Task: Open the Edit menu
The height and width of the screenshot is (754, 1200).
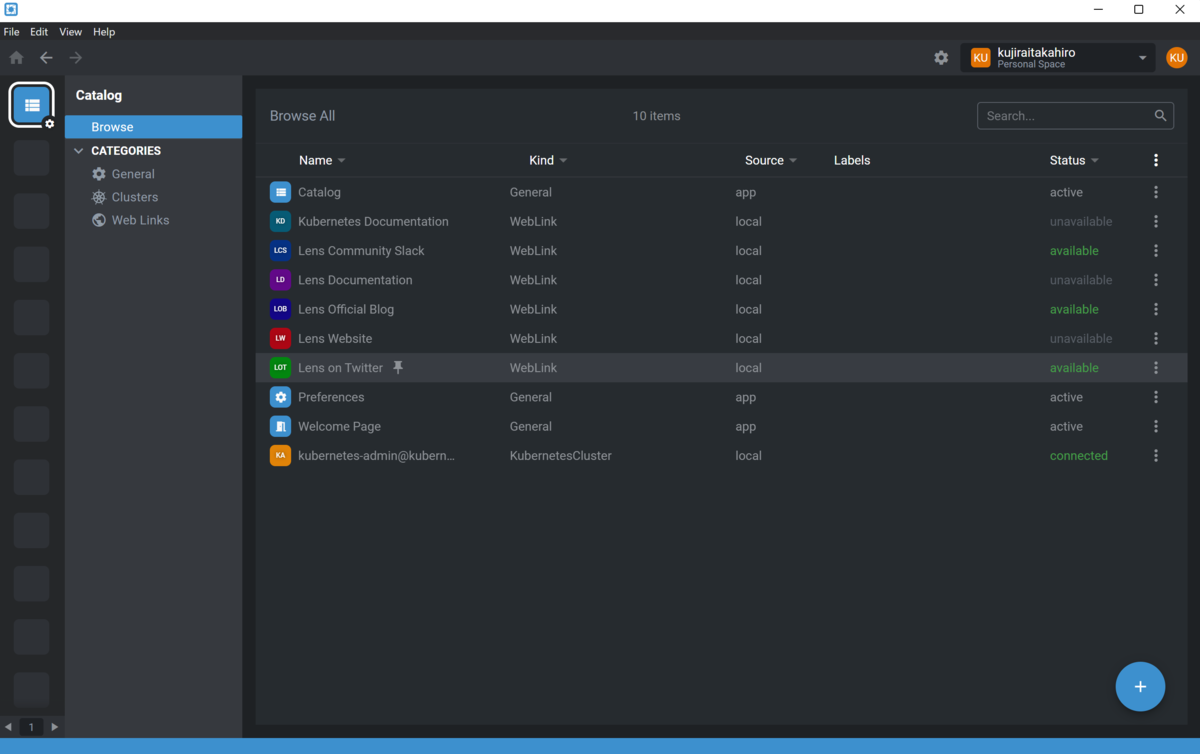Action: 39,32
